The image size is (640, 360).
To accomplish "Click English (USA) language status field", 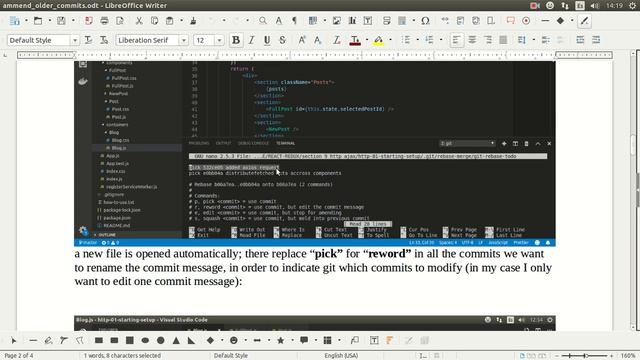I will coord(341,356).
